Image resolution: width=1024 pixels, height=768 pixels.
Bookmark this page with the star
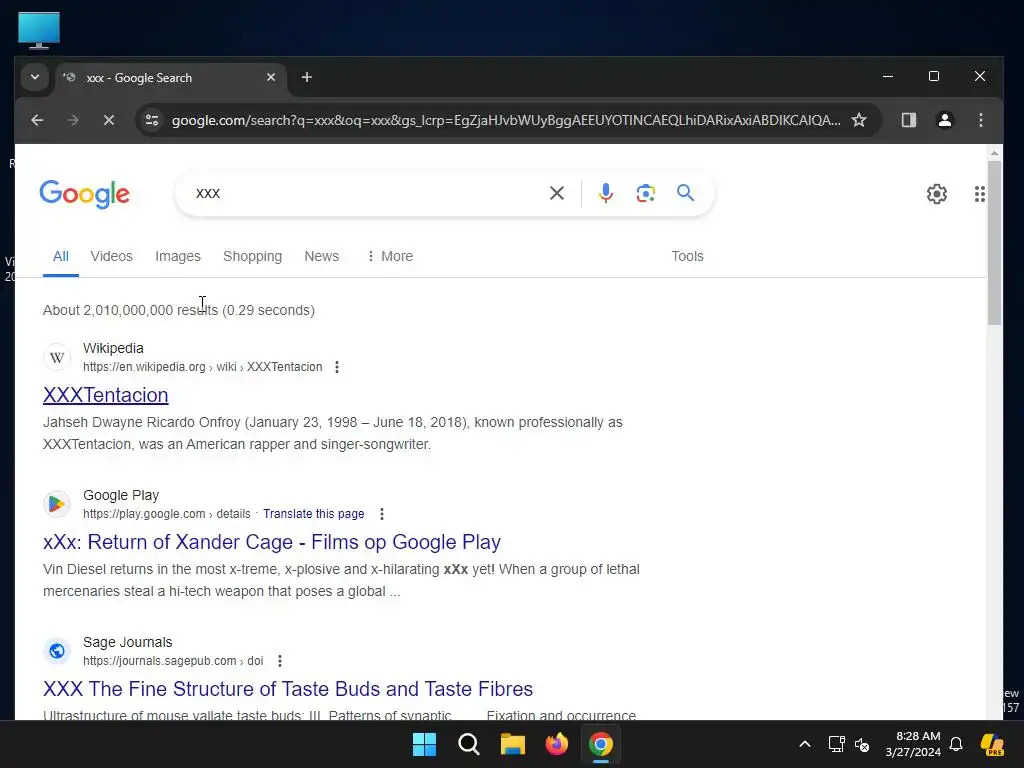(x=859, y=120)
